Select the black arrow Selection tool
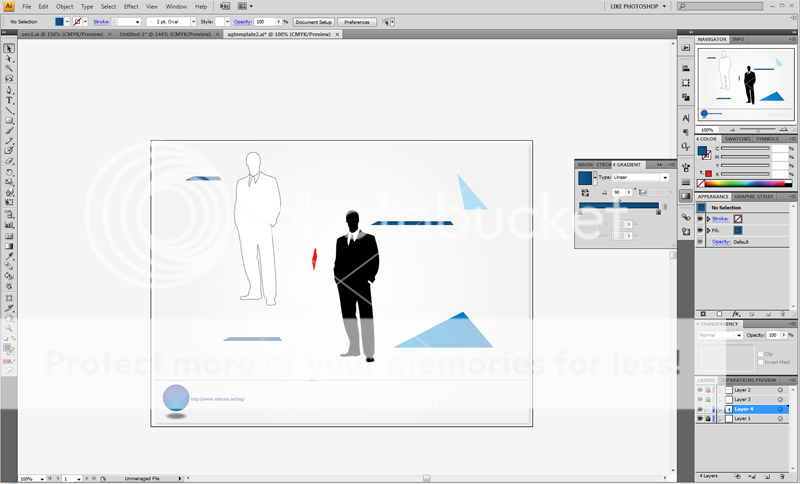The height and width of the screenshot is (484, 800). (x=9, y=48)
